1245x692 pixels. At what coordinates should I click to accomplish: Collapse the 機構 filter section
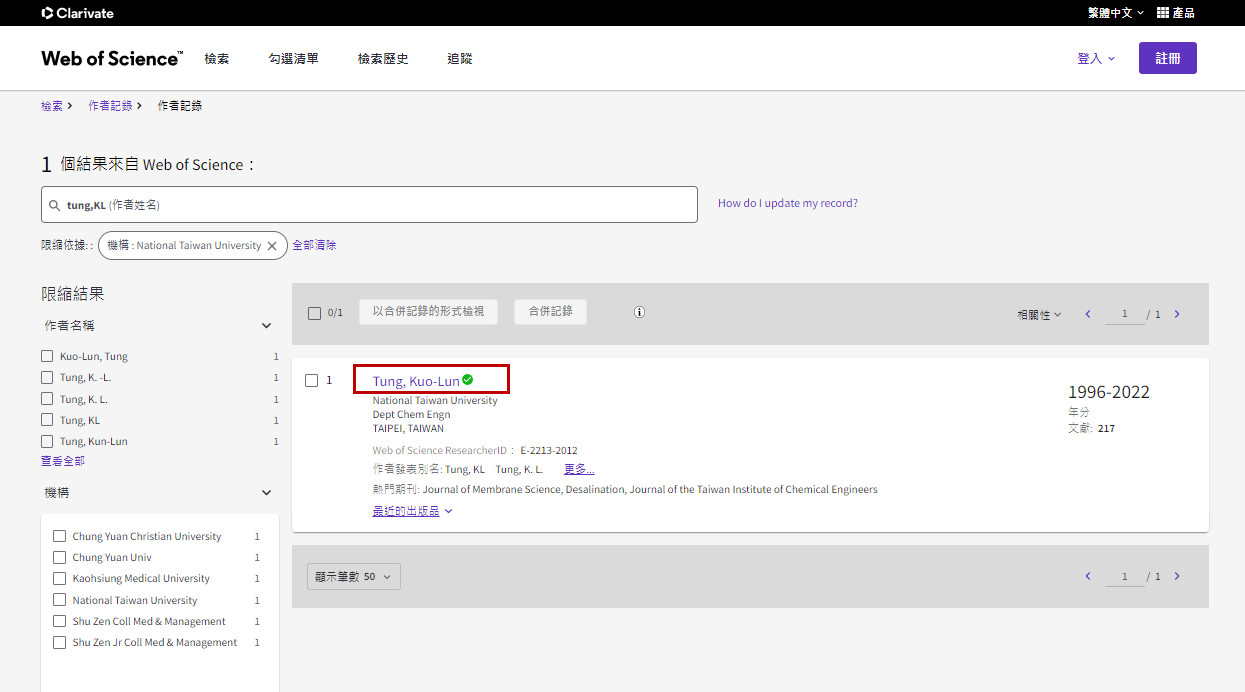tap(267, 493)
